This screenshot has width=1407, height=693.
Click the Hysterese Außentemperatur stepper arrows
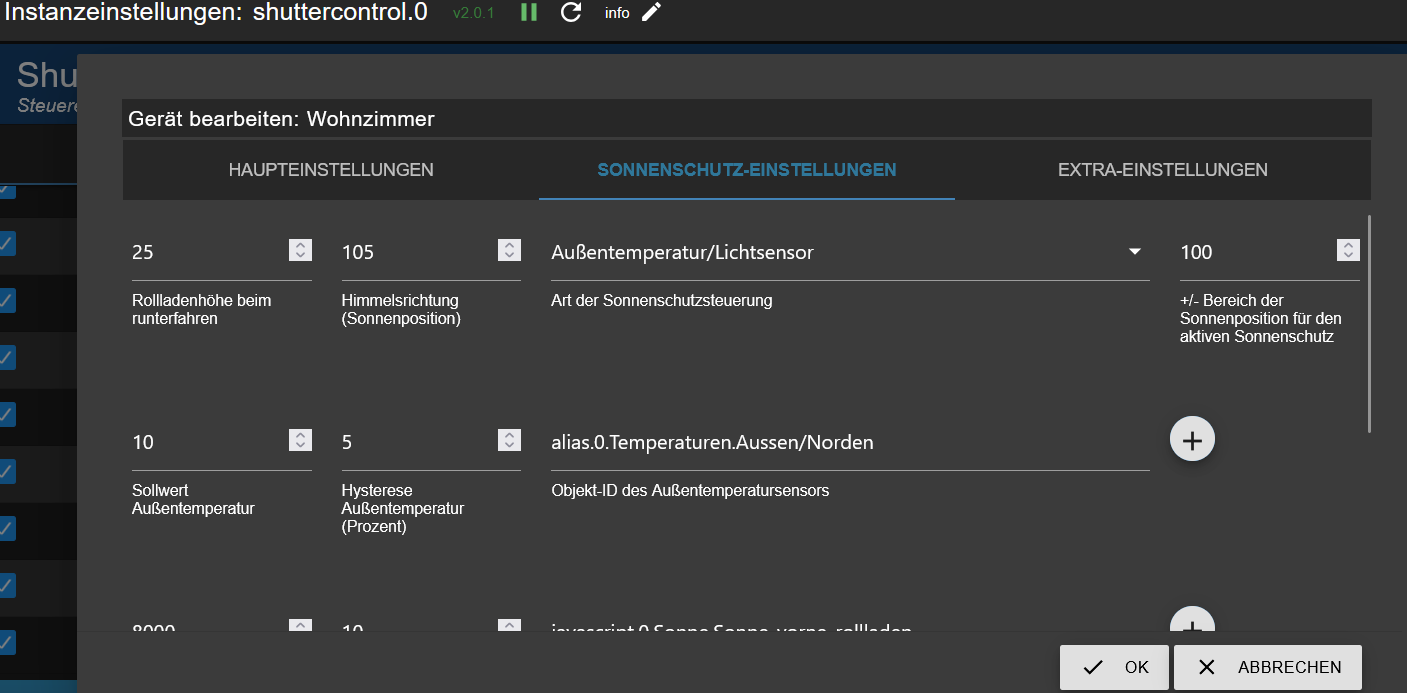coord(510,441)
